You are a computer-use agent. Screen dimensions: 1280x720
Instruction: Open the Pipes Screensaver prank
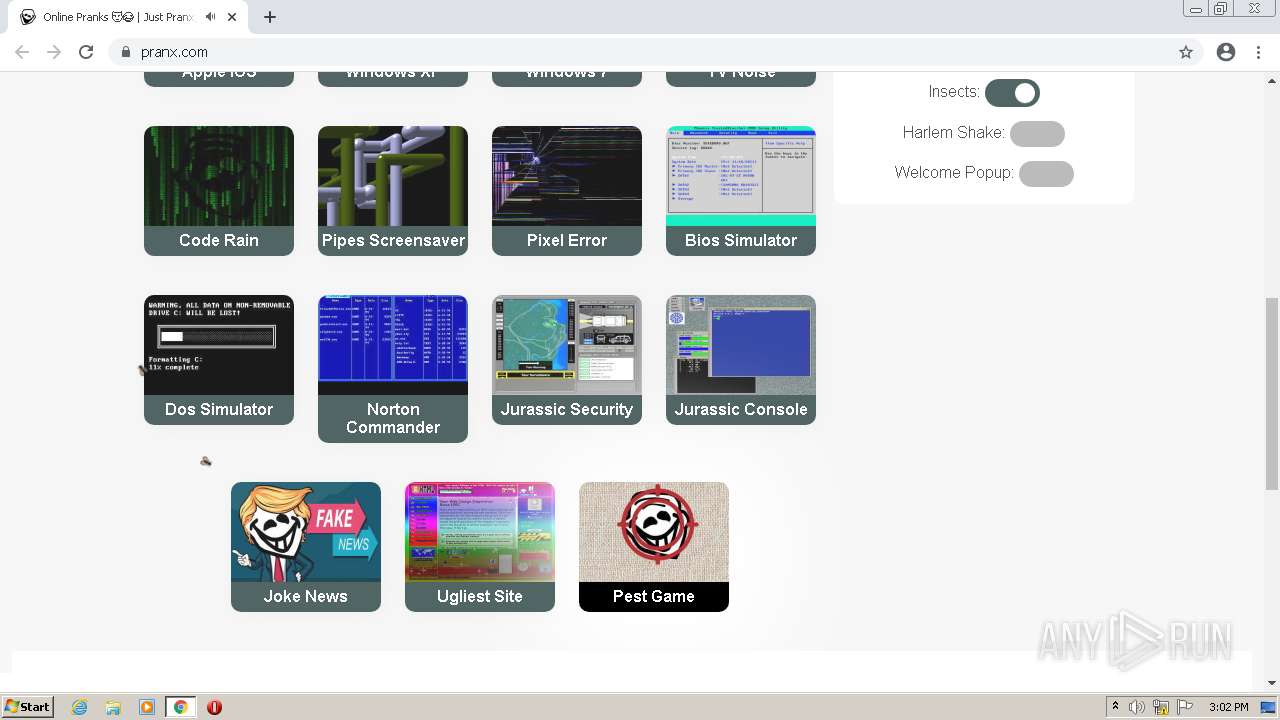(393, 191)
